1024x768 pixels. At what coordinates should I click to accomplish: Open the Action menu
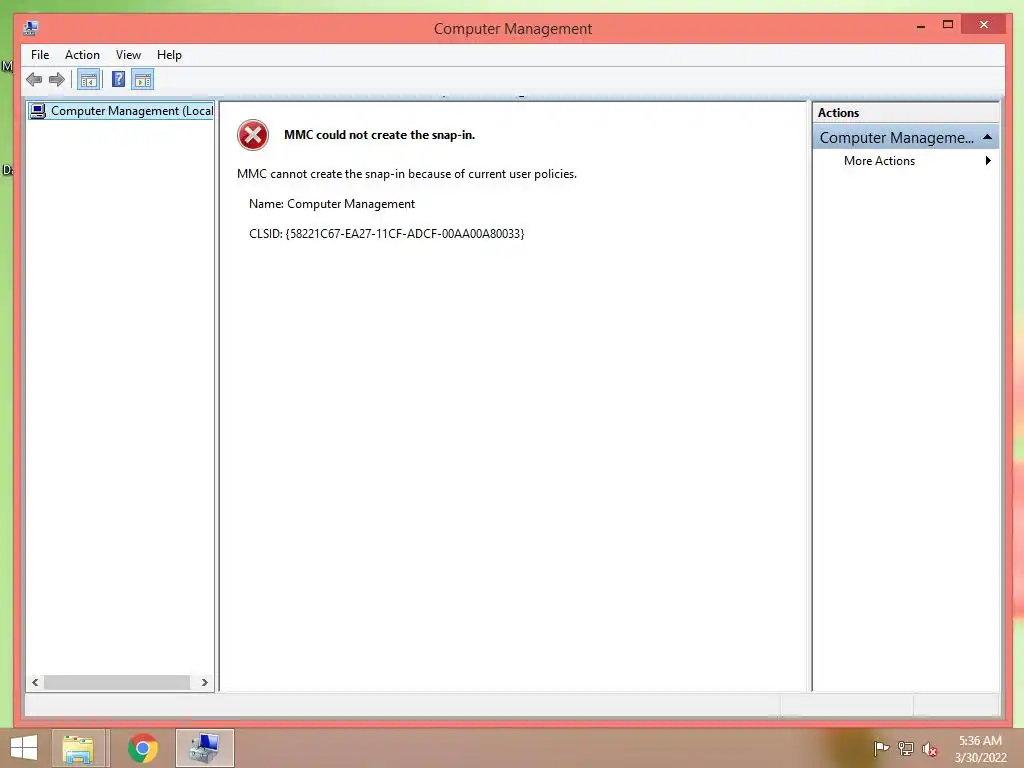(82, 55)
